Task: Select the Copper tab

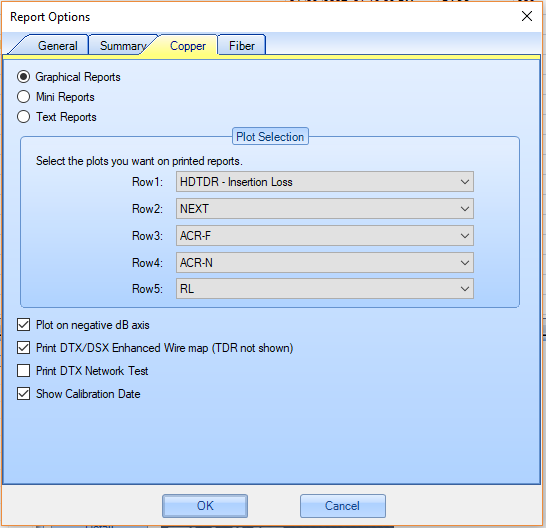Action: click(x=188, y=46)
